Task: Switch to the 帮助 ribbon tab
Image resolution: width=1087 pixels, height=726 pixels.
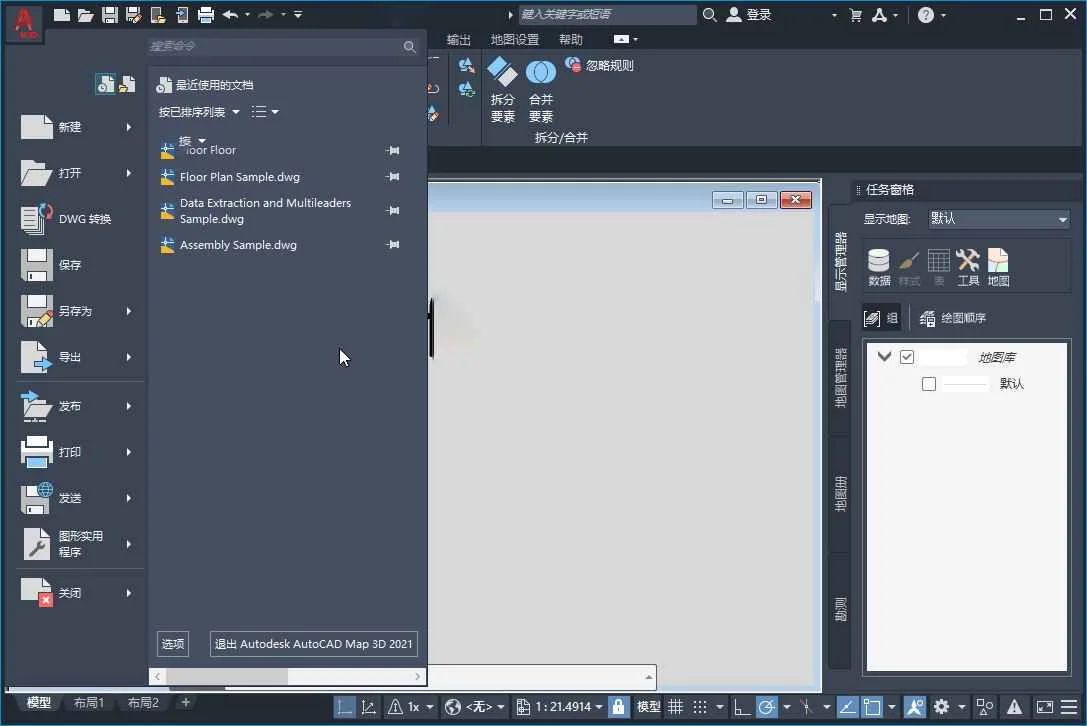Action: pyautogui.click(x=571, y=40)
